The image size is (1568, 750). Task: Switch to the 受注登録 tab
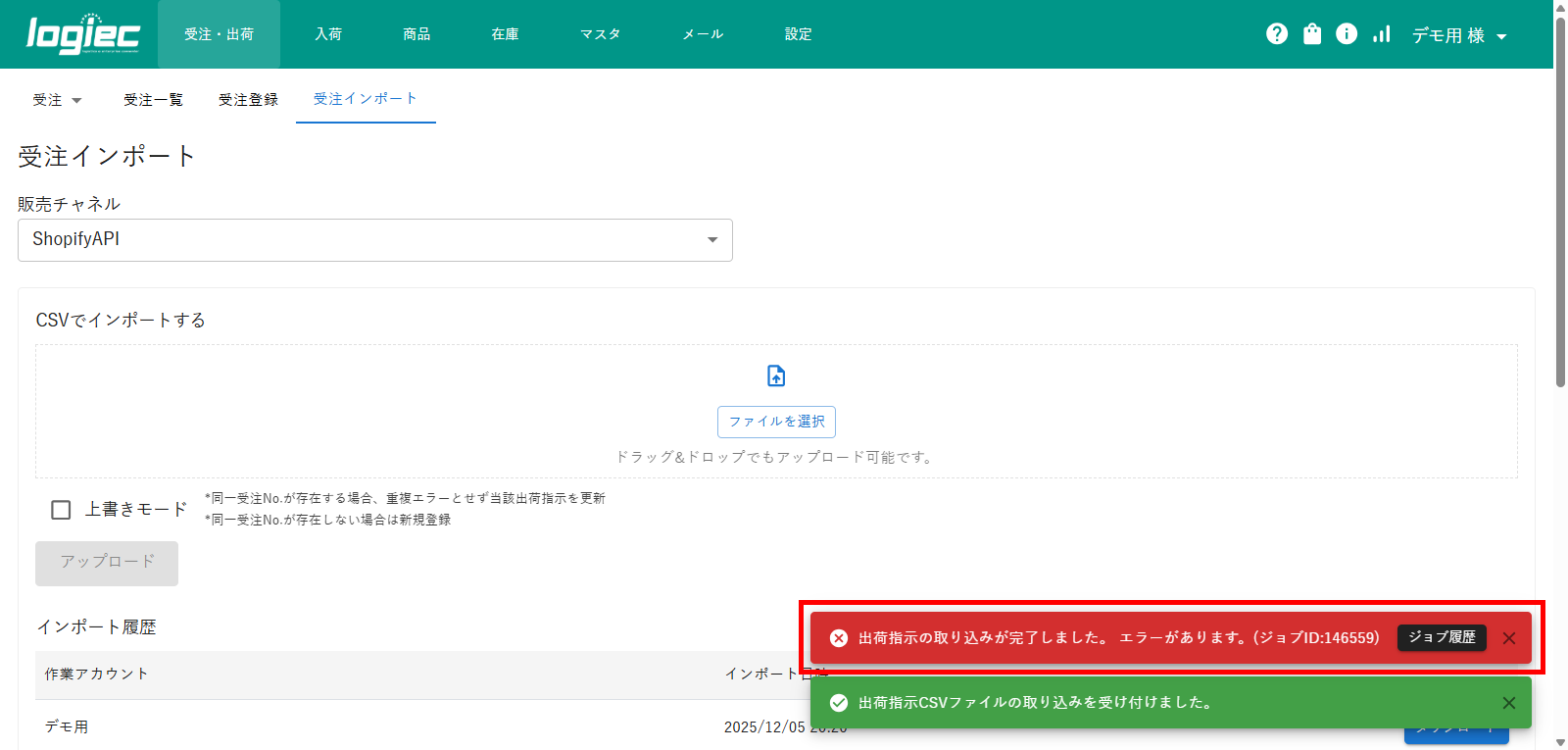click(x=248, y=100)
